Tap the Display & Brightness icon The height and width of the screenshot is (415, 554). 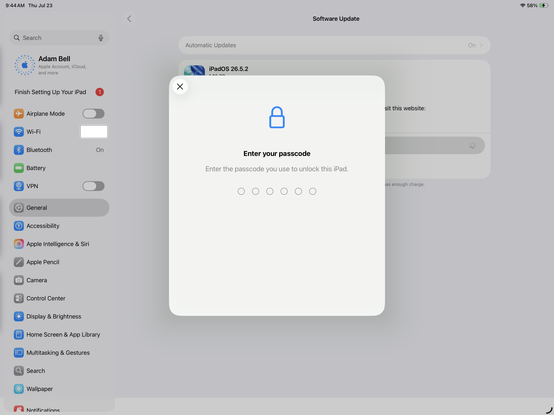[x=19, y=316]
